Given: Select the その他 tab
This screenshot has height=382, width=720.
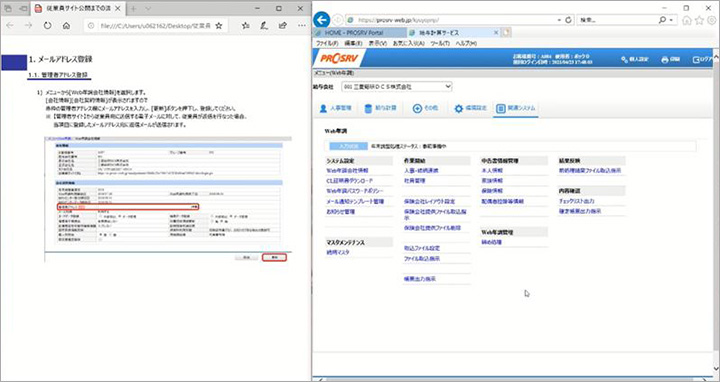Looking at the screenshot, I should 425,108.
